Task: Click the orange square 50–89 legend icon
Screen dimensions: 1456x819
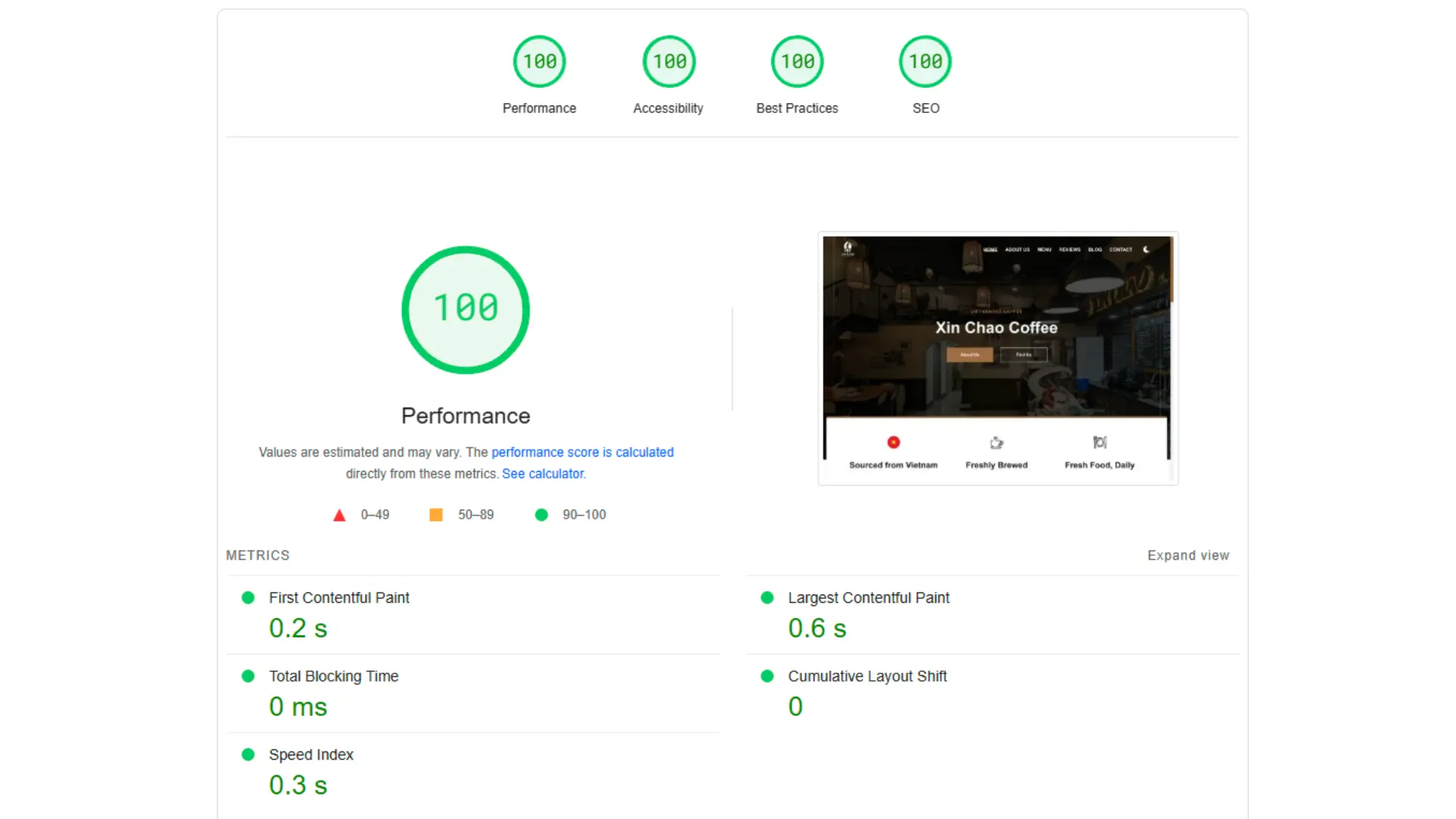Action: point(436,515)
